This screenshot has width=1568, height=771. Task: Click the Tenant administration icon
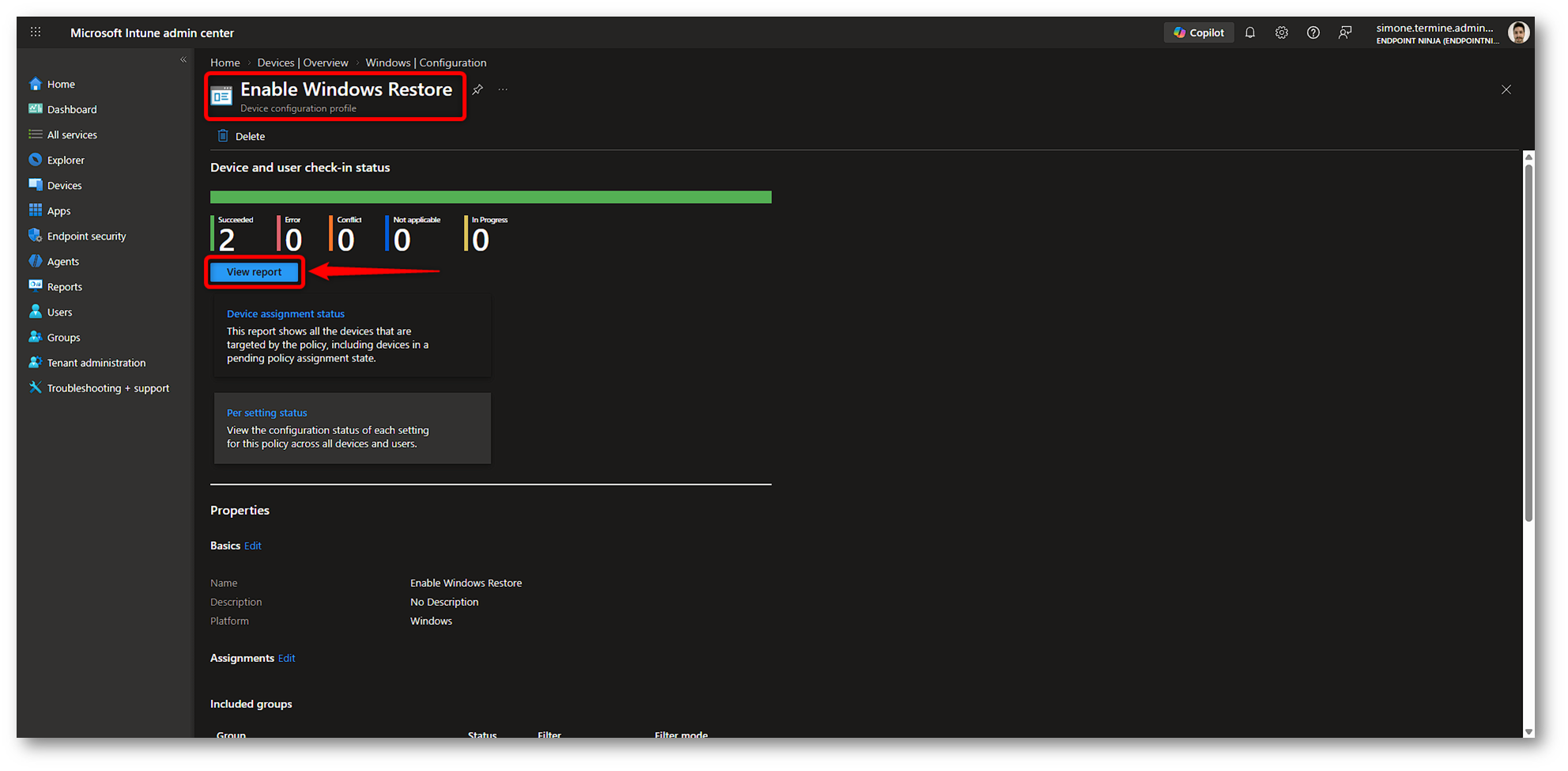pos(36,362)
